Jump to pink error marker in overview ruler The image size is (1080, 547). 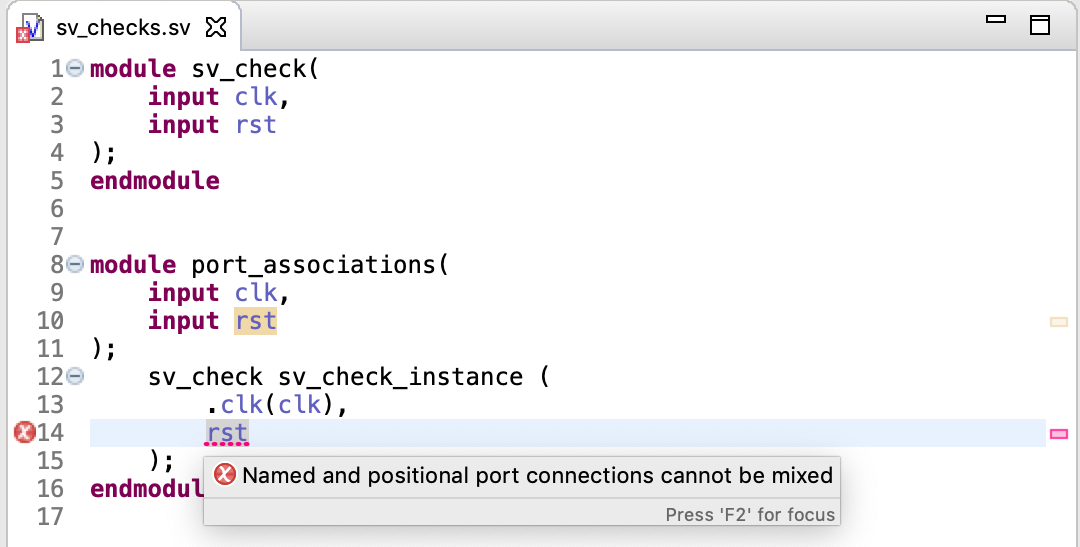(1059, 433)
